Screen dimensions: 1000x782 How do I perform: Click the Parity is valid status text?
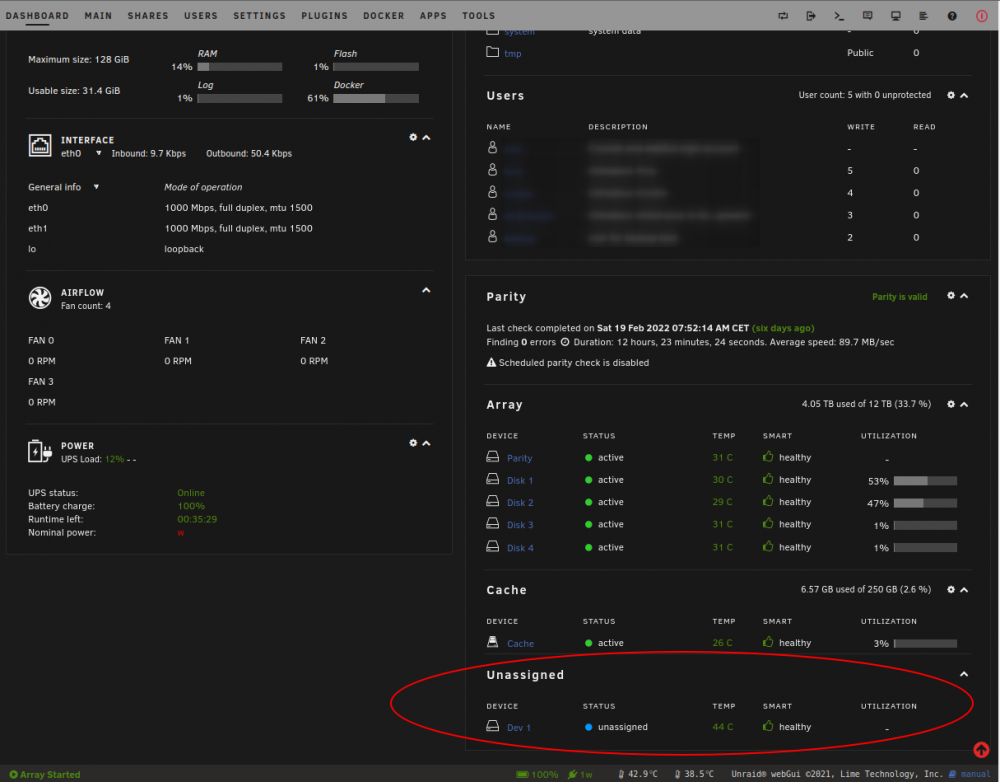(900, 297)
